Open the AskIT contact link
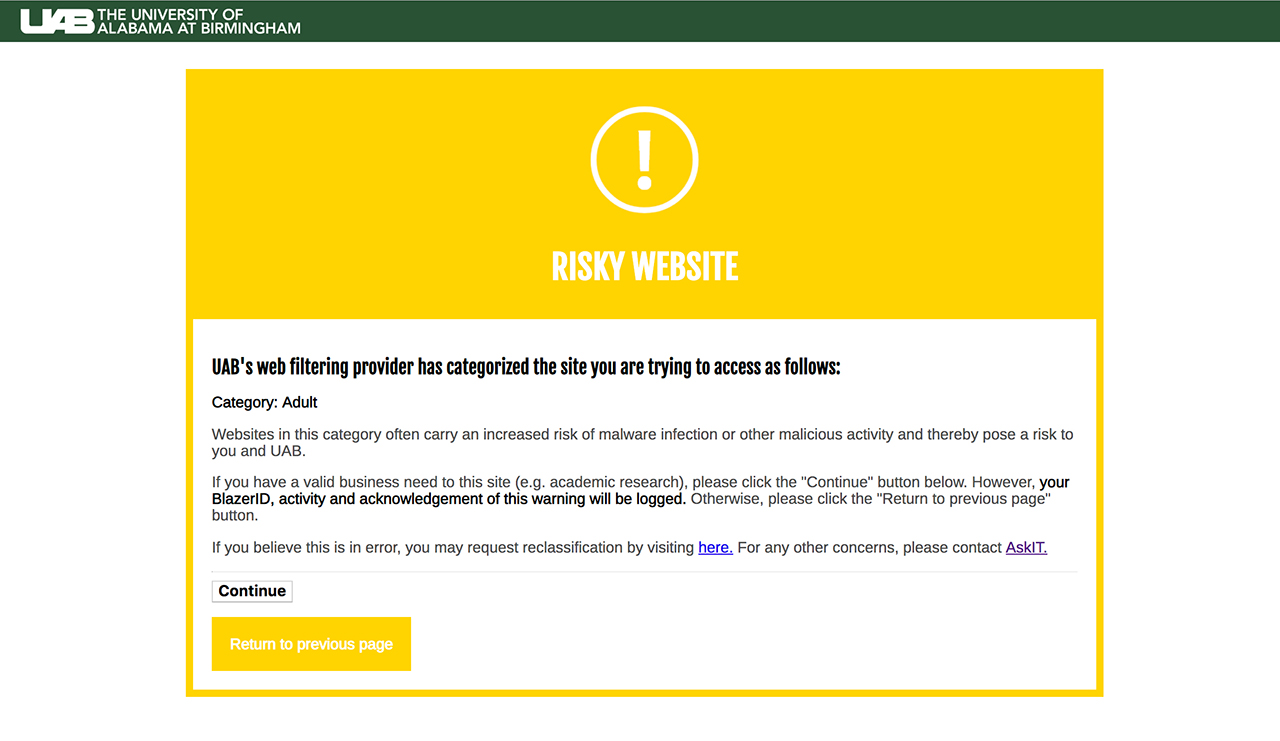 tap(1026, 547)
